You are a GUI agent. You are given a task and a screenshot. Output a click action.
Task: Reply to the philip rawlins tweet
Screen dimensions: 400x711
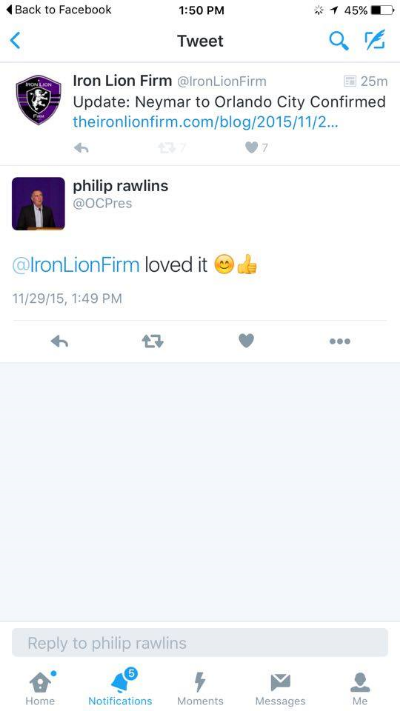point(59,341)
